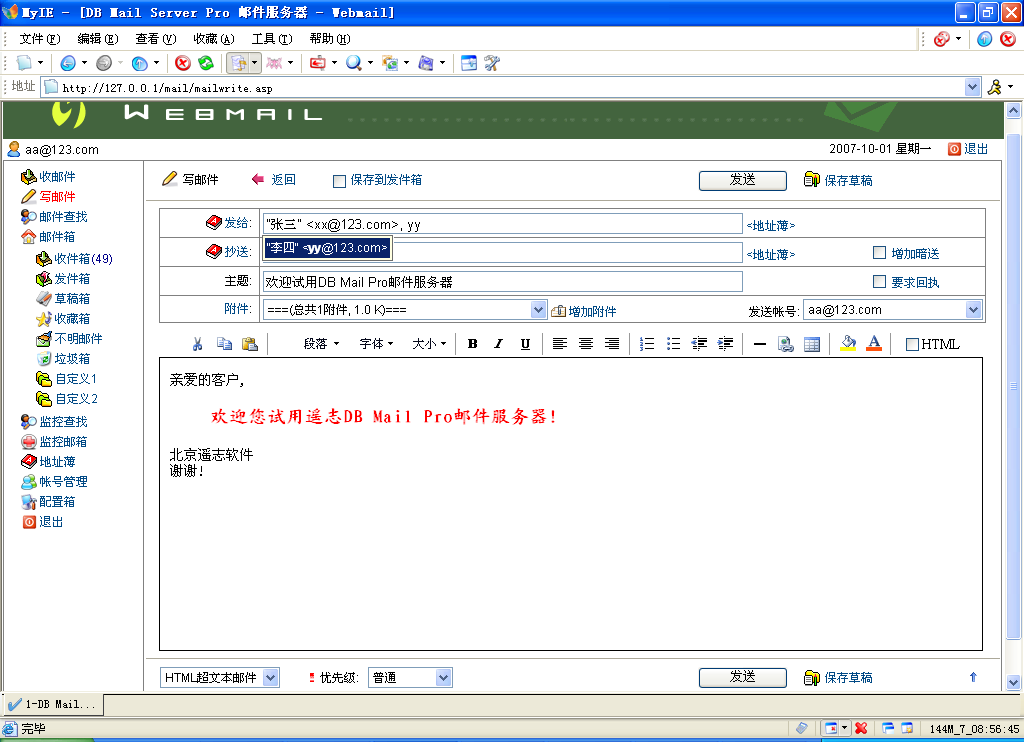Viewport: 1024px width, 742px height.
Task: Toggle Bold formatting
Action: (472, 344)
